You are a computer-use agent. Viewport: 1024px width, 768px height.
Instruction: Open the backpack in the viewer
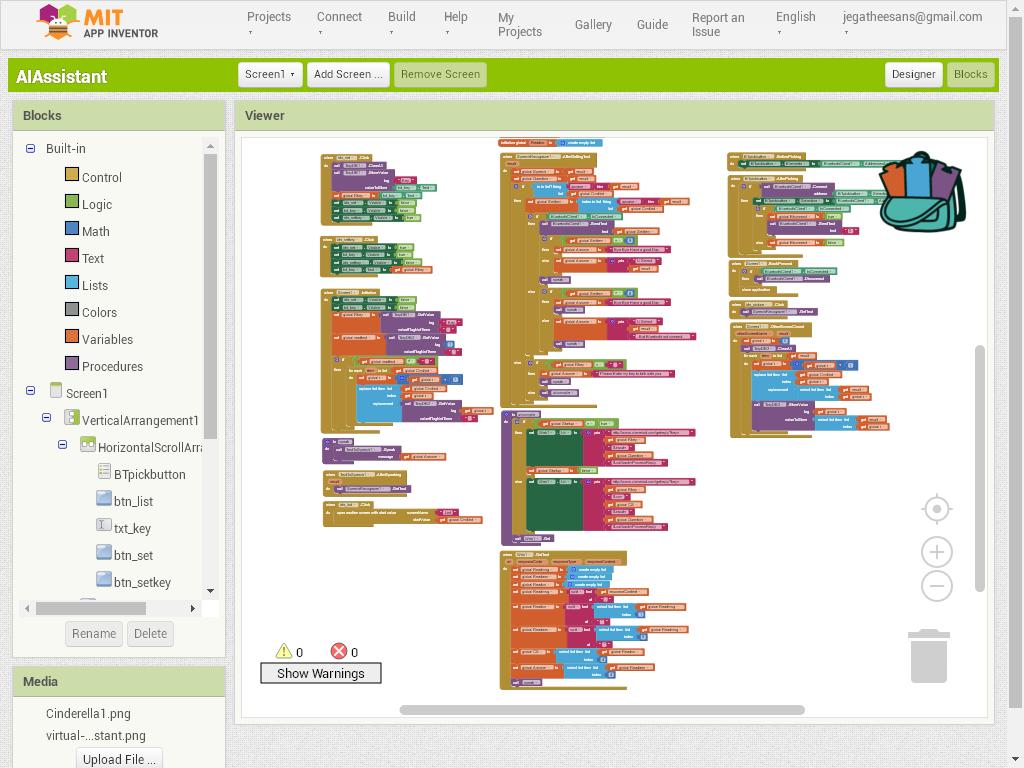pos(921,191)
